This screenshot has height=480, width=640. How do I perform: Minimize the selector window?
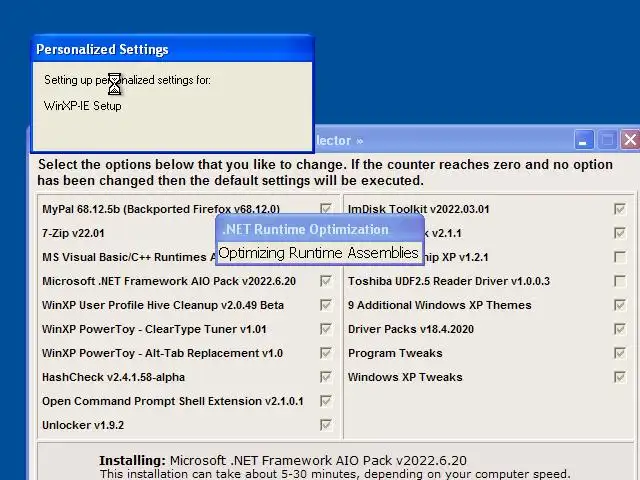[584, 140]
